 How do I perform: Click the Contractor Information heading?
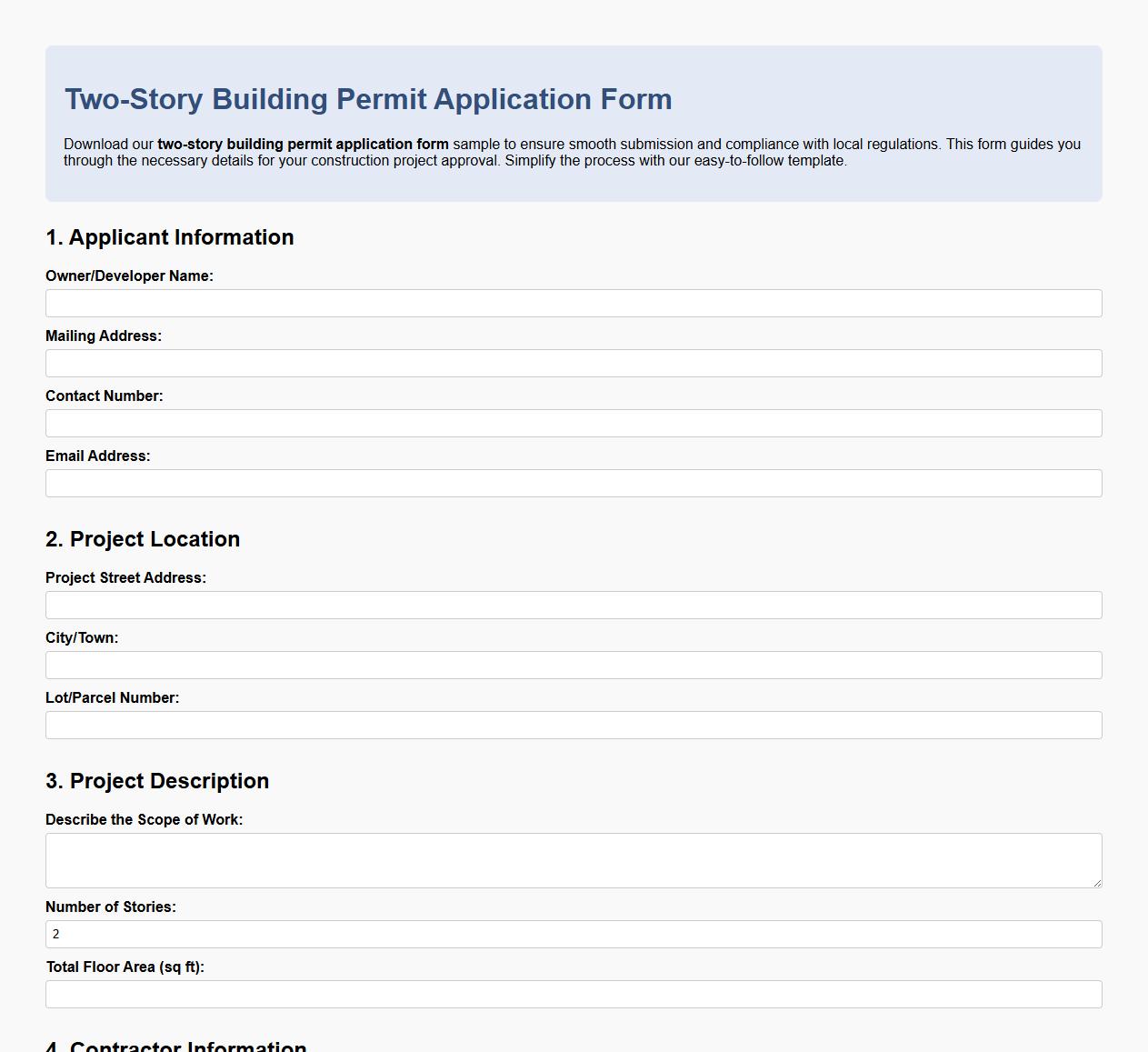pos(176,1046)
